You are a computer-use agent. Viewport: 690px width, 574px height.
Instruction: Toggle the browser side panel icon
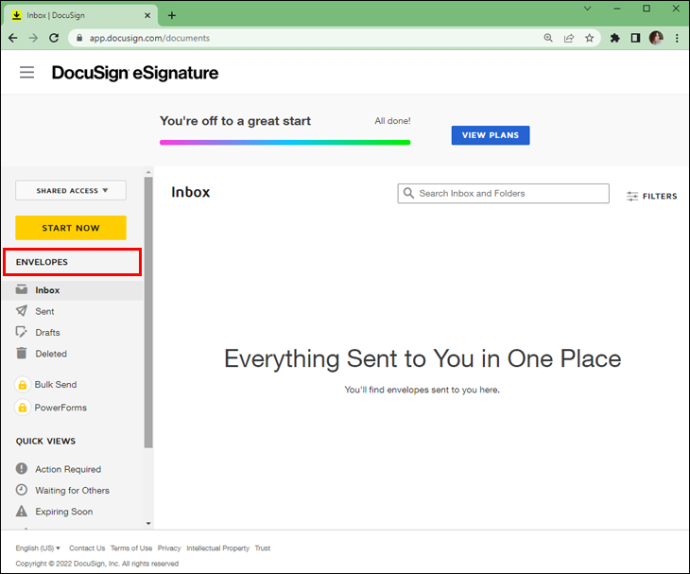pyautogui.click(x=635, y=38)
